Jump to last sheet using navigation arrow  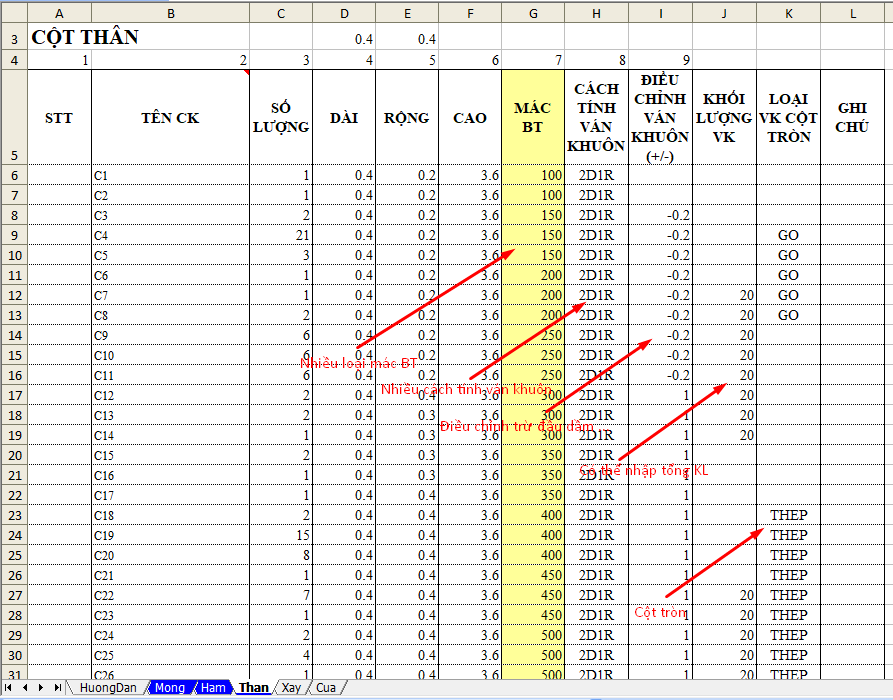pos(55,688)
